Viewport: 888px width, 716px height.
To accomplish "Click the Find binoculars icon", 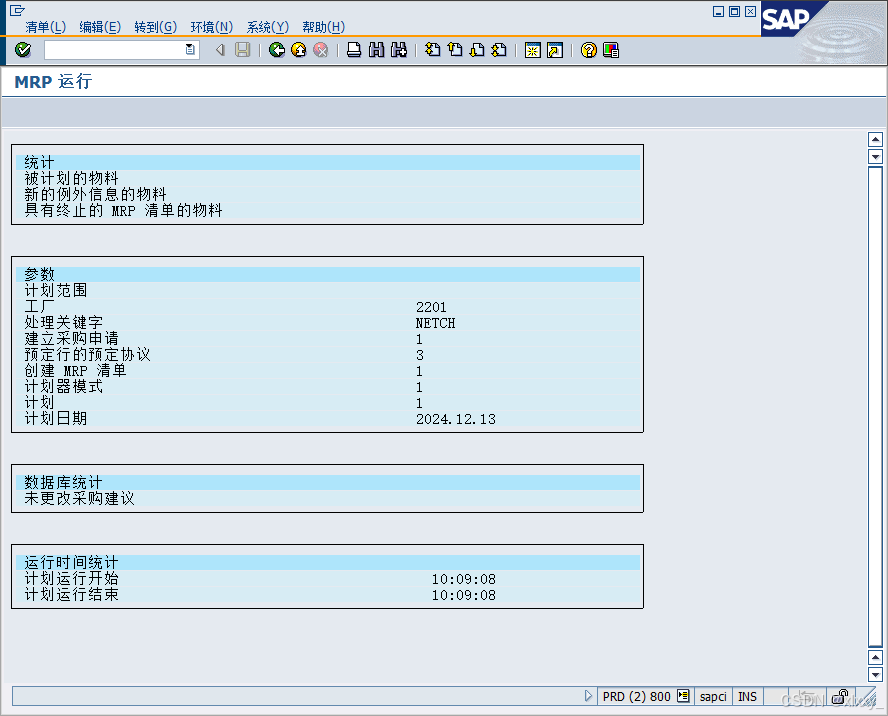I will coord(377,50).
